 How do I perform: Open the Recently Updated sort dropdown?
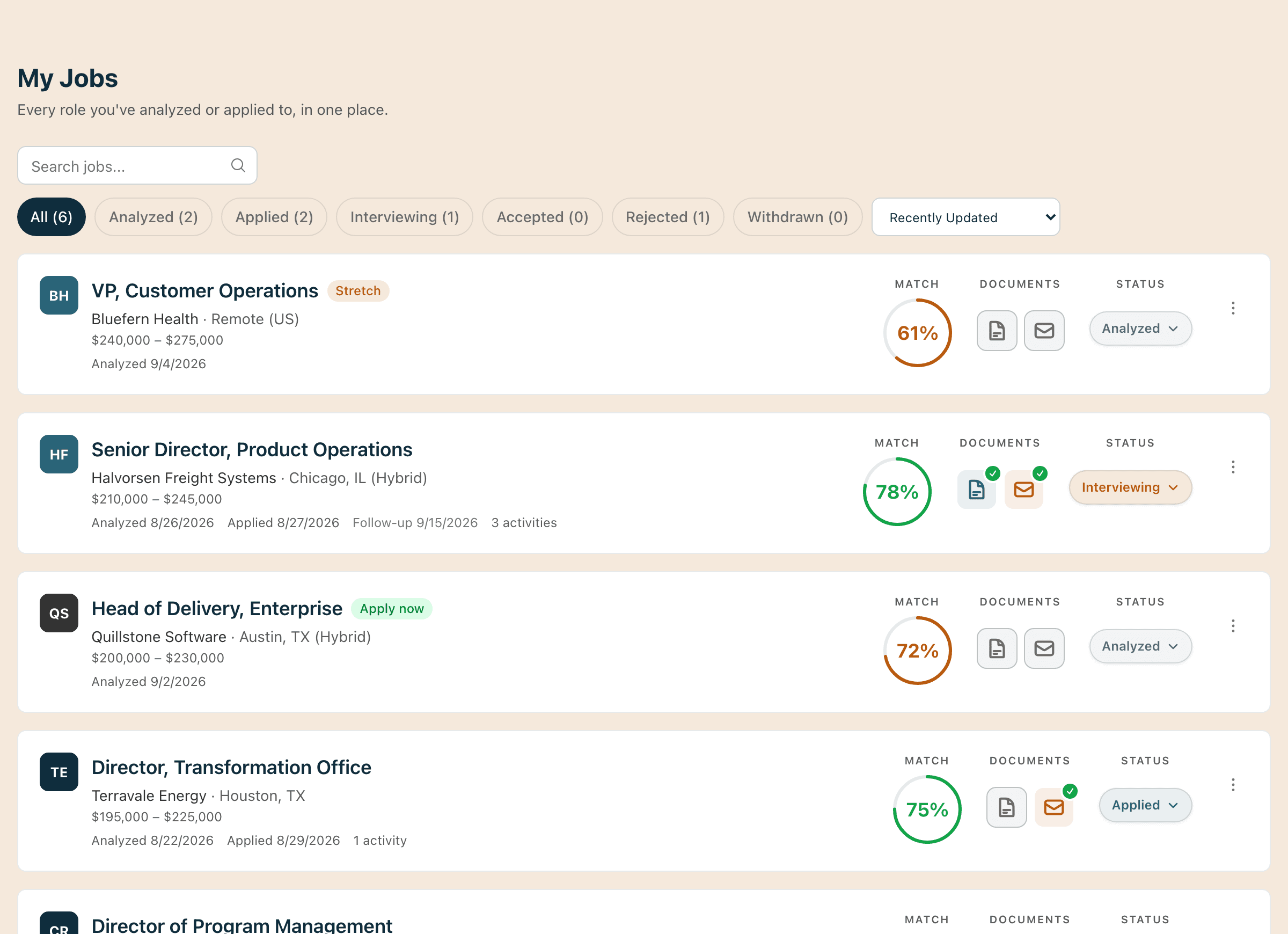pyautogui.click(x=965, y=217)
